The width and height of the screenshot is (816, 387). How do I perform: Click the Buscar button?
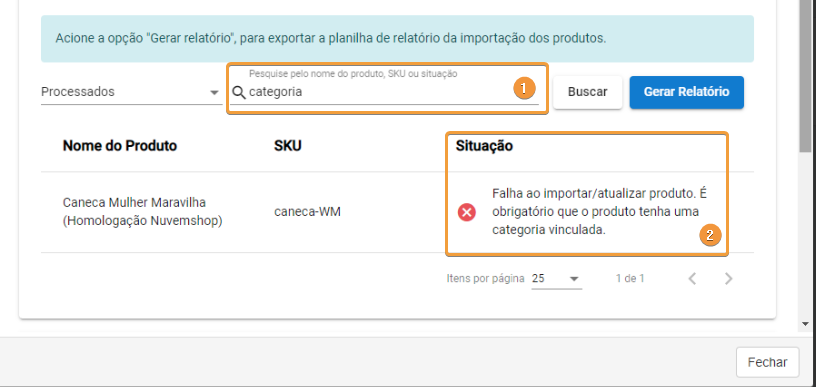click(x=588, y=92)
